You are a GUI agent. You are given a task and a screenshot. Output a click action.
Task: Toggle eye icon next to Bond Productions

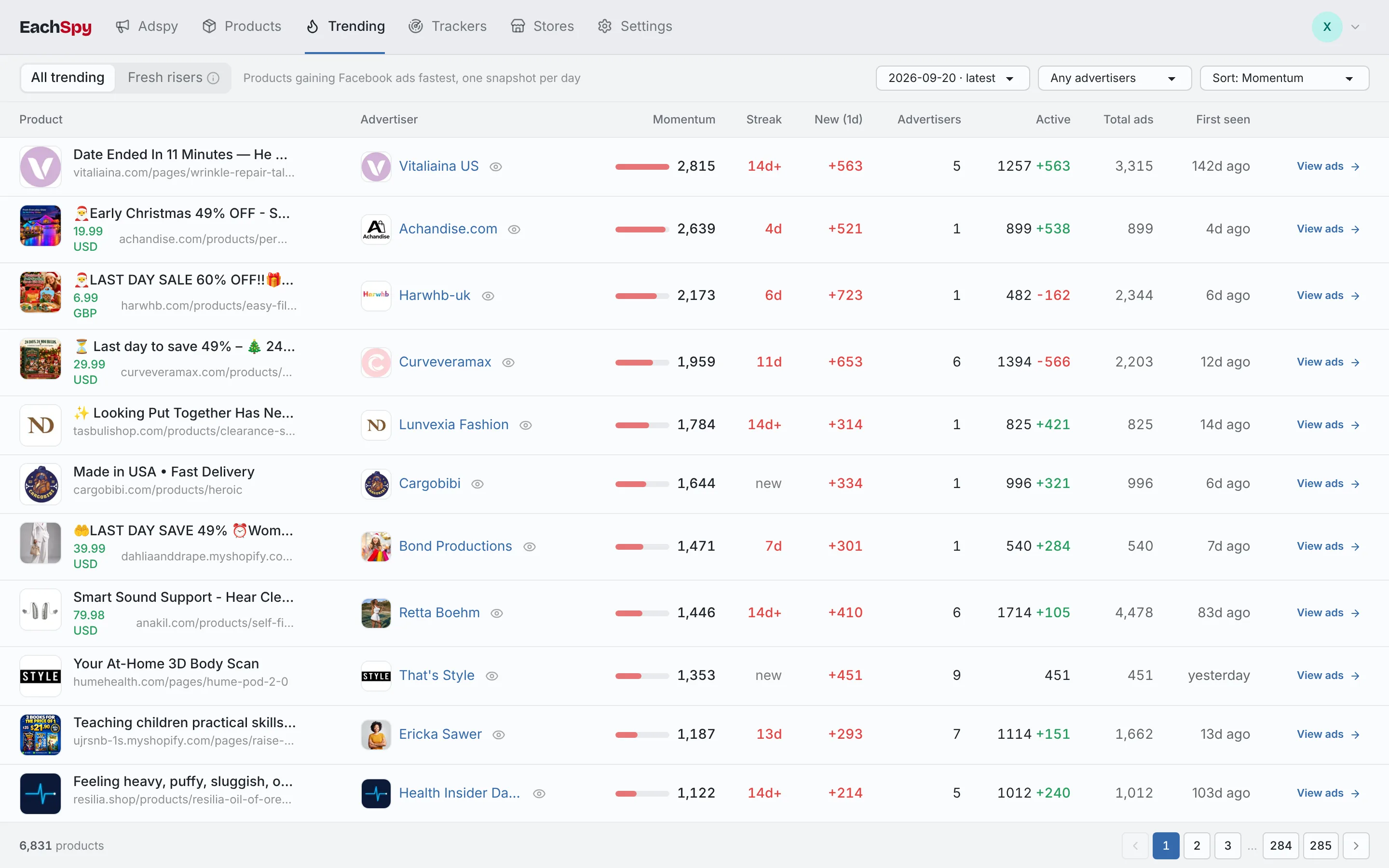pos(530,546)
